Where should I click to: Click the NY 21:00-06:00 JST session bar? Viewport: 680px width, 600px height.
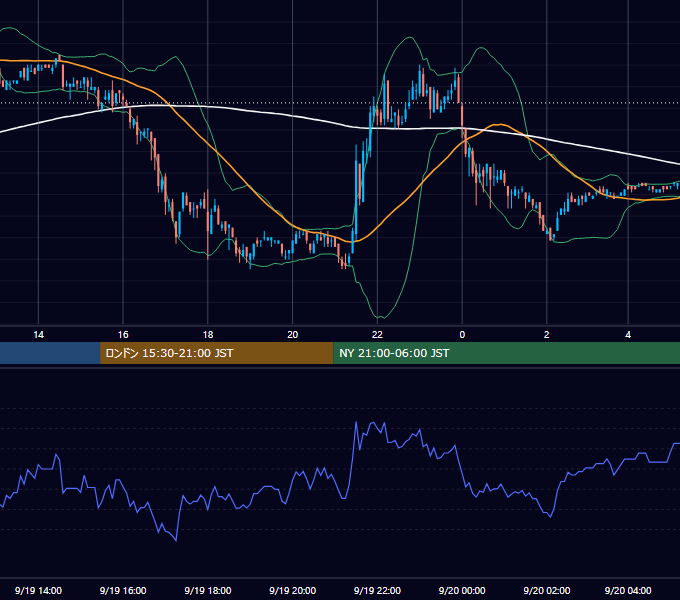(x=507, y=353)
